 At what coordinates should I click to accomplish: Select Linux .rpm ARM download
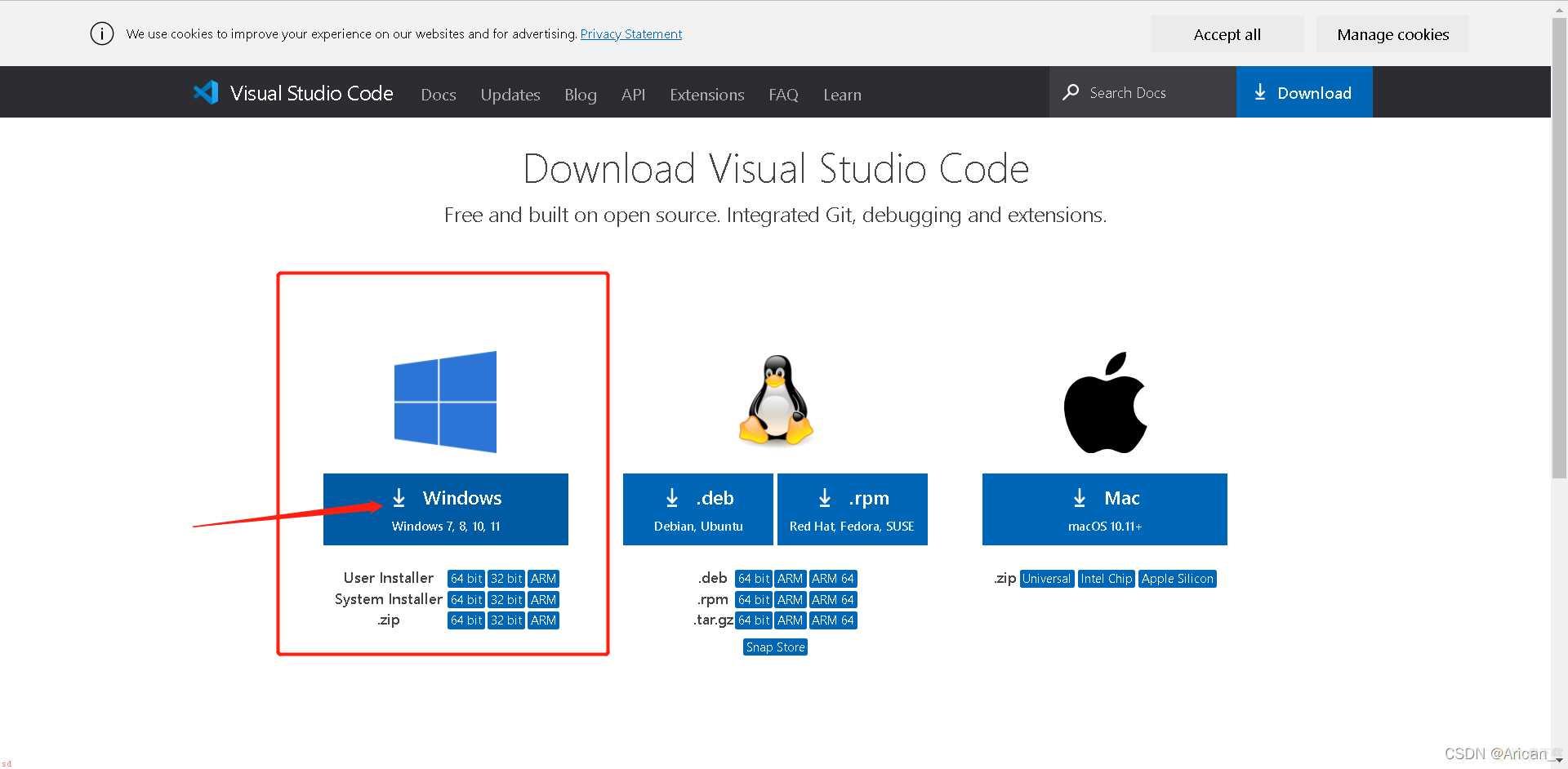[x=790, y=600]
